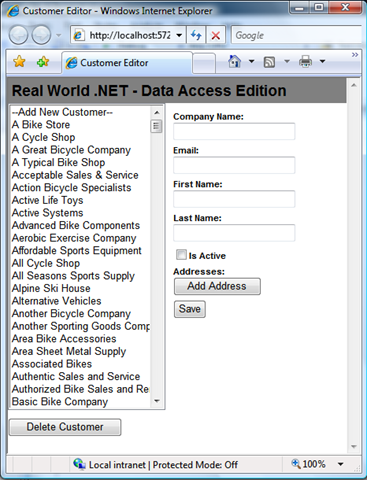The height and width of the screenshot is (480, 367).
Task: Click the Add Address button
Action: coord(217,286)
